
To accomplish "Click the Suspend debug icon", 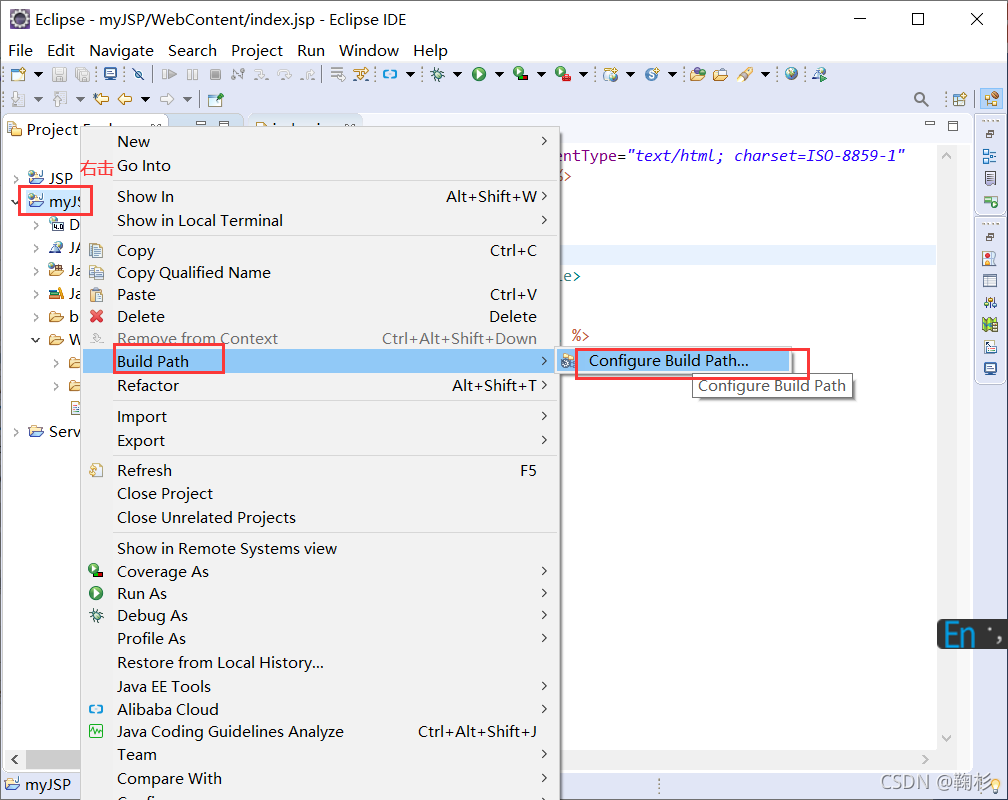I will (x=192, y=75).
